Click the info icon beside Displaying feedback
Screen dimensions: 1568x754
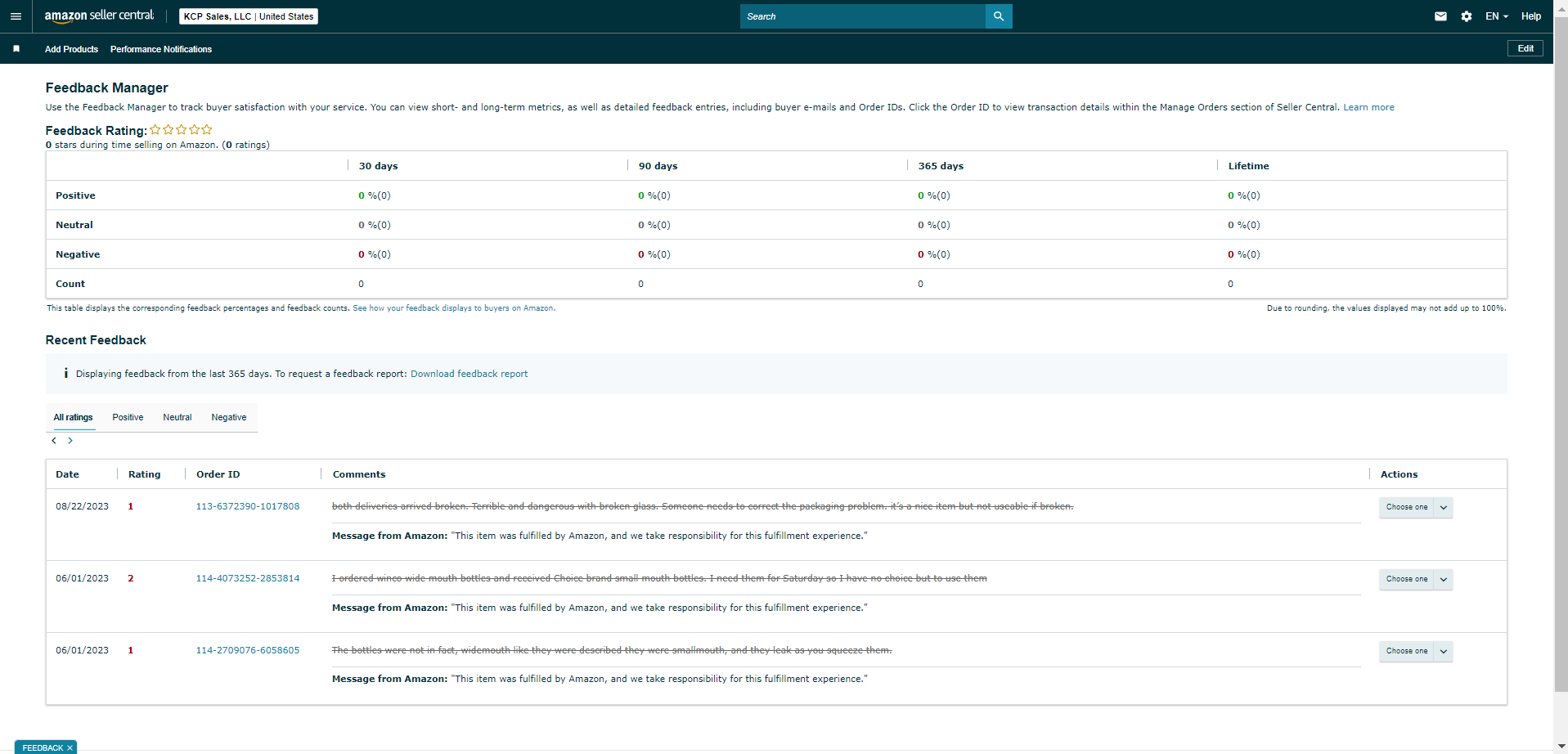point(65,373)
